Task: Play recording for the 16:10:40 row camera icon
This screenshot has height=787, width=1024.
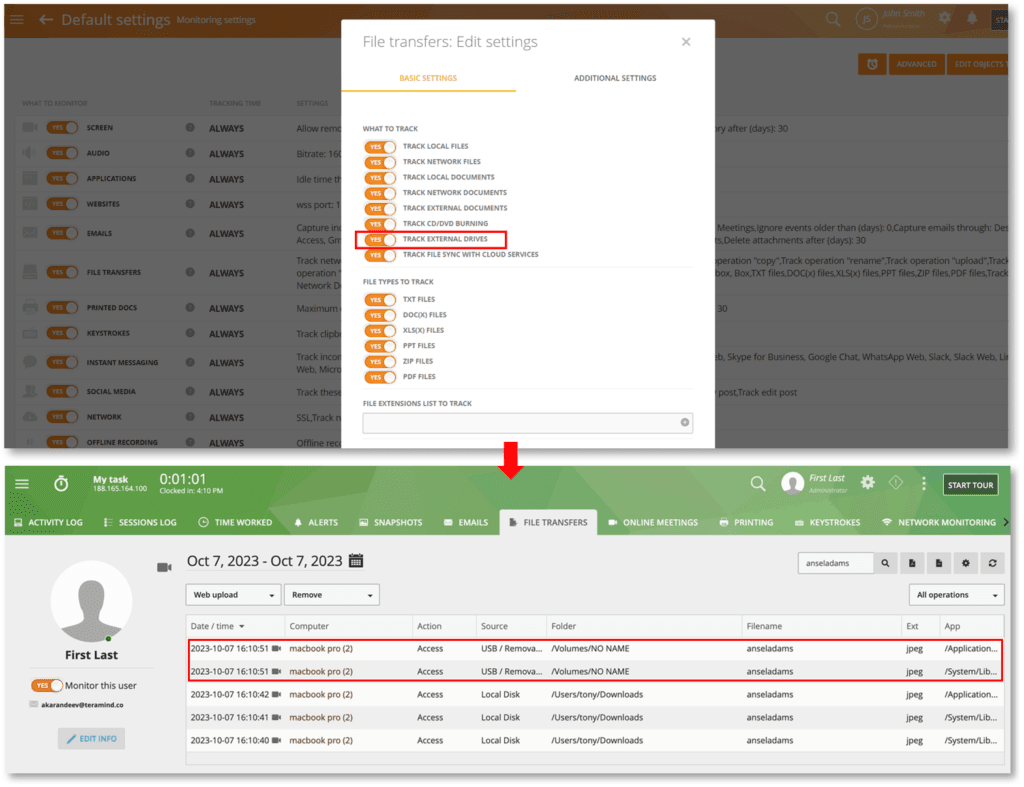Action: pos(276,740)
